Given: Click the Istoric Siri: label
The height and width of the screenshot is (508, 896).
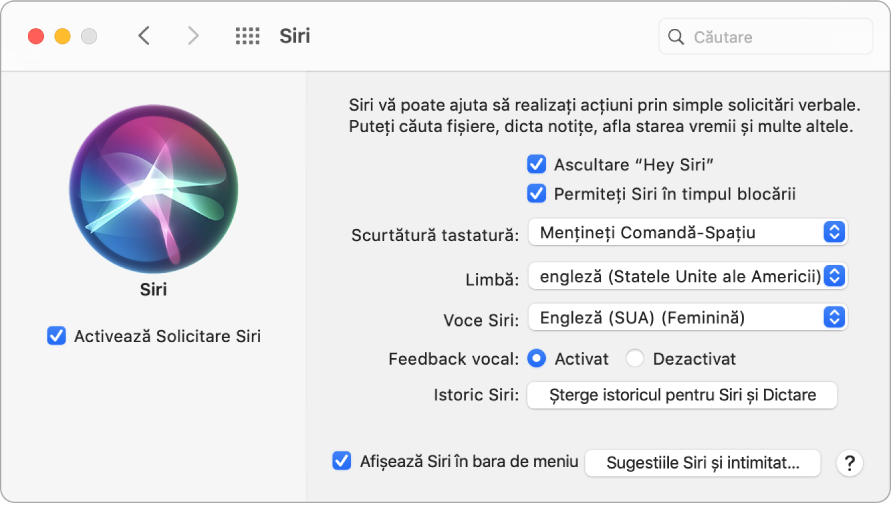Looking at the screenshot, I should (476, 395).
